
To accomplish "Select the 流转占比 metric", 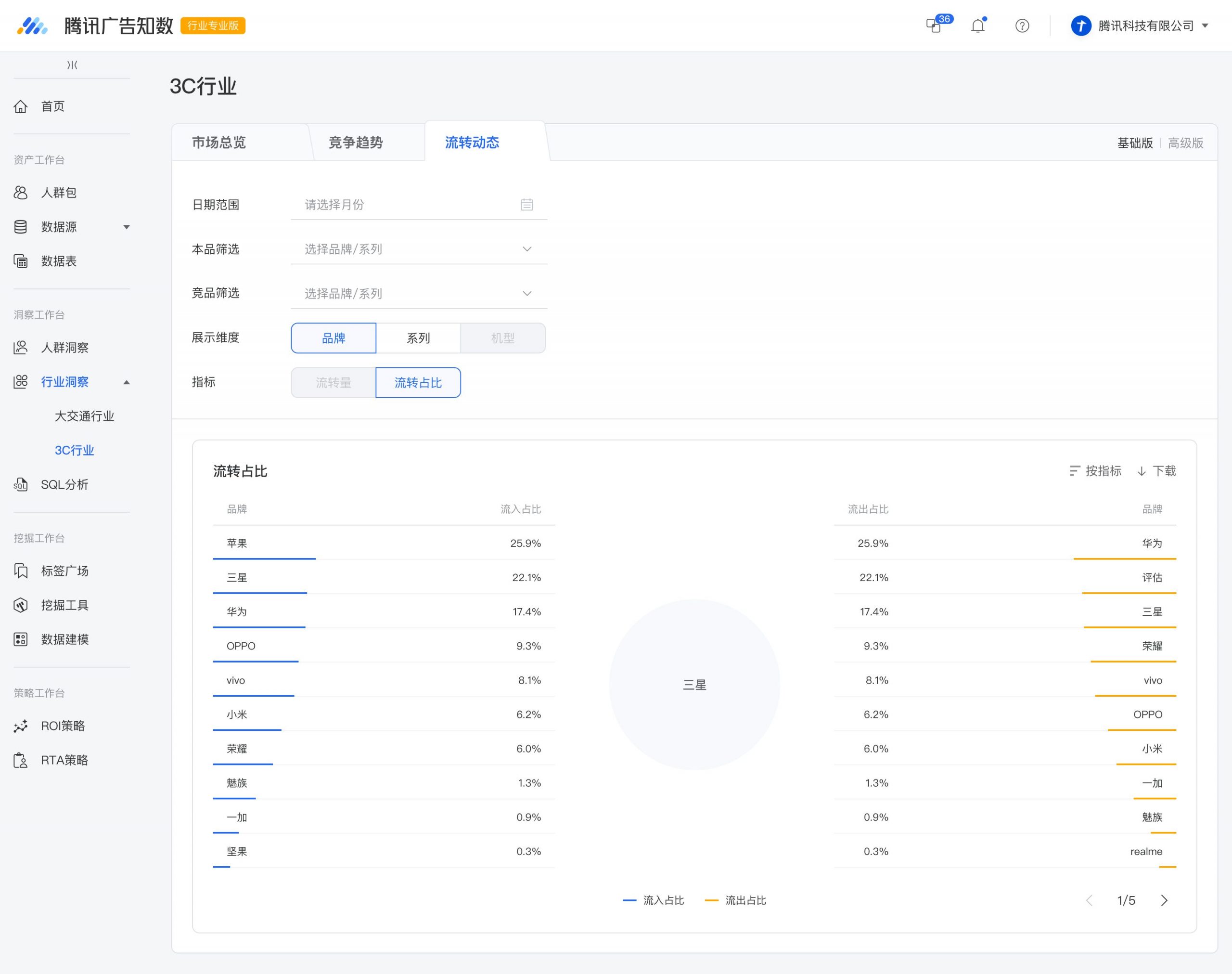I will tap(418, 383).
